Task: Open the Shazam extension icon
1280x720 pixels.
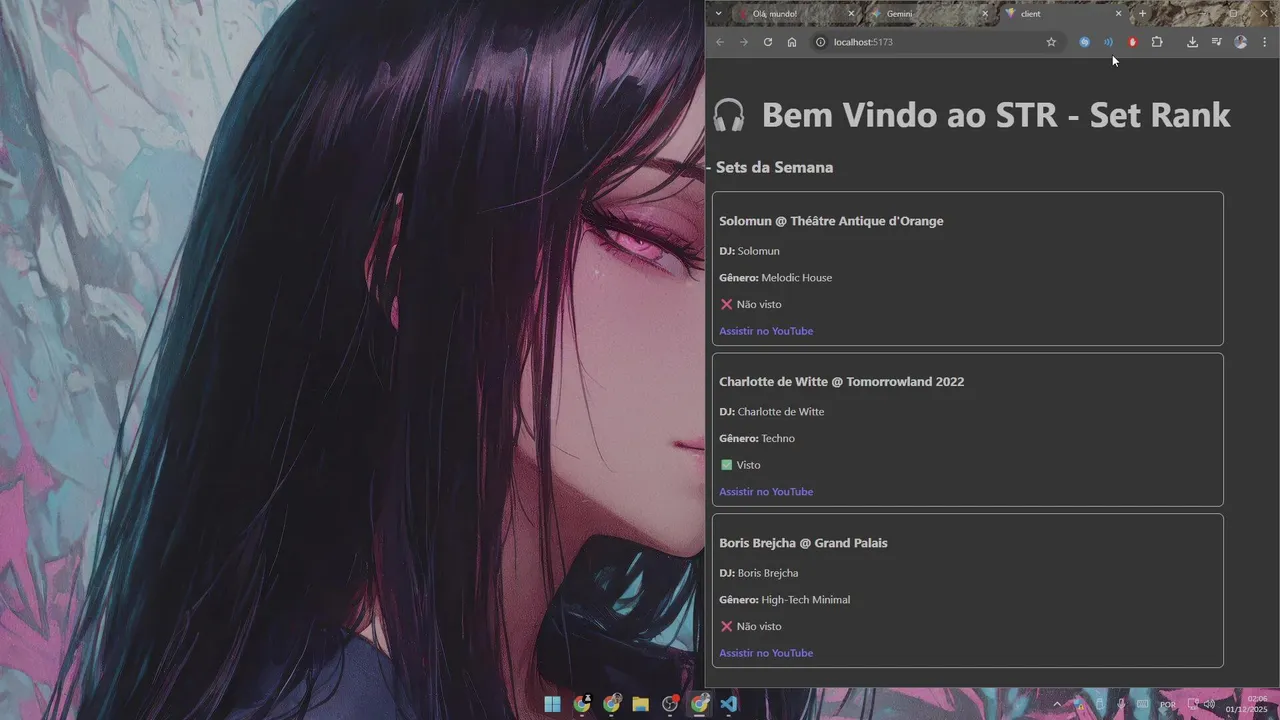Action: 1084,42
